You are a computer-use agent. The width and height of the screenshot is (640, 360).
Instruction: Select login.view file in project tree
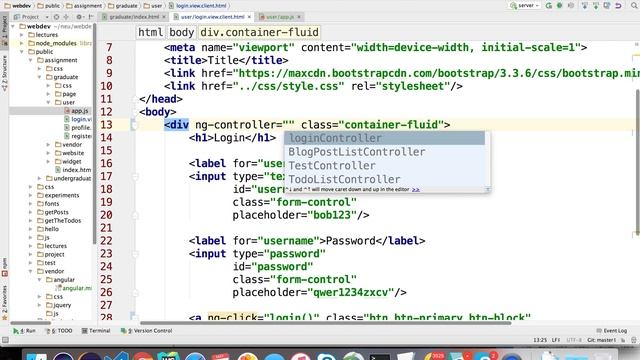click(78, 119)
